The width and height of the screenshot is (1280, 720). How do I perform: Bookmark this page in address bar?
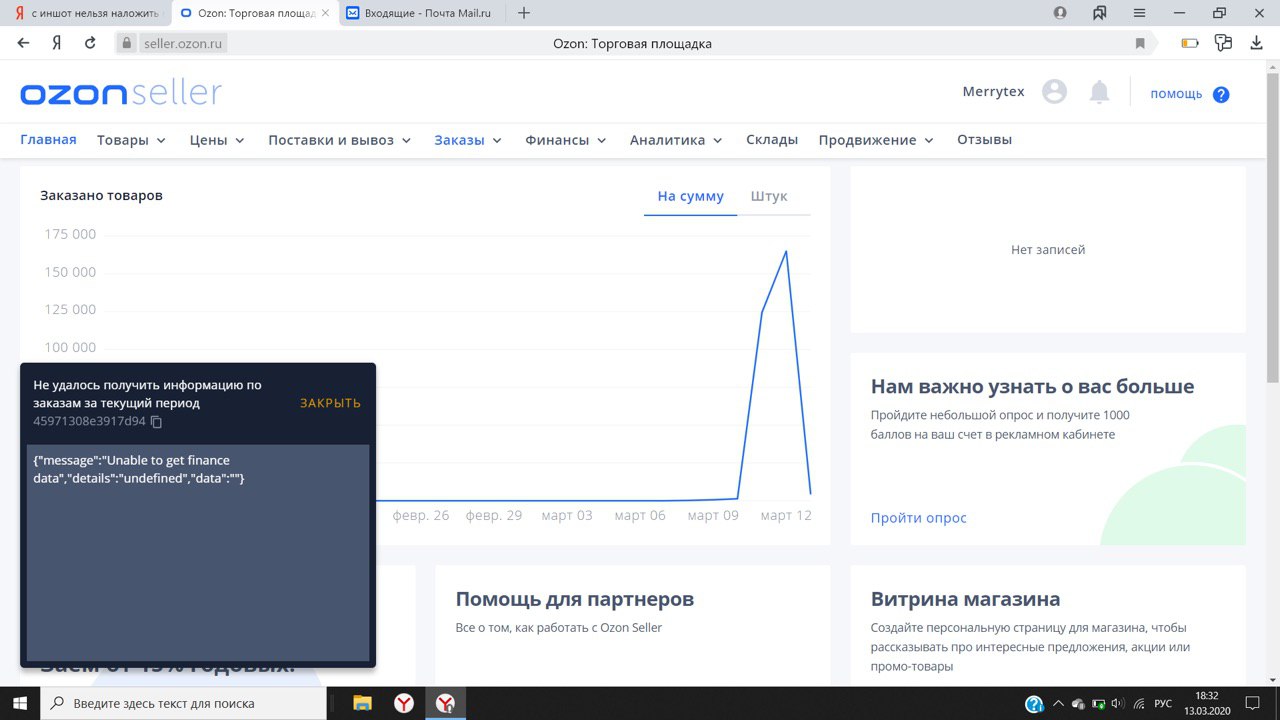(x=1140, y=43)
